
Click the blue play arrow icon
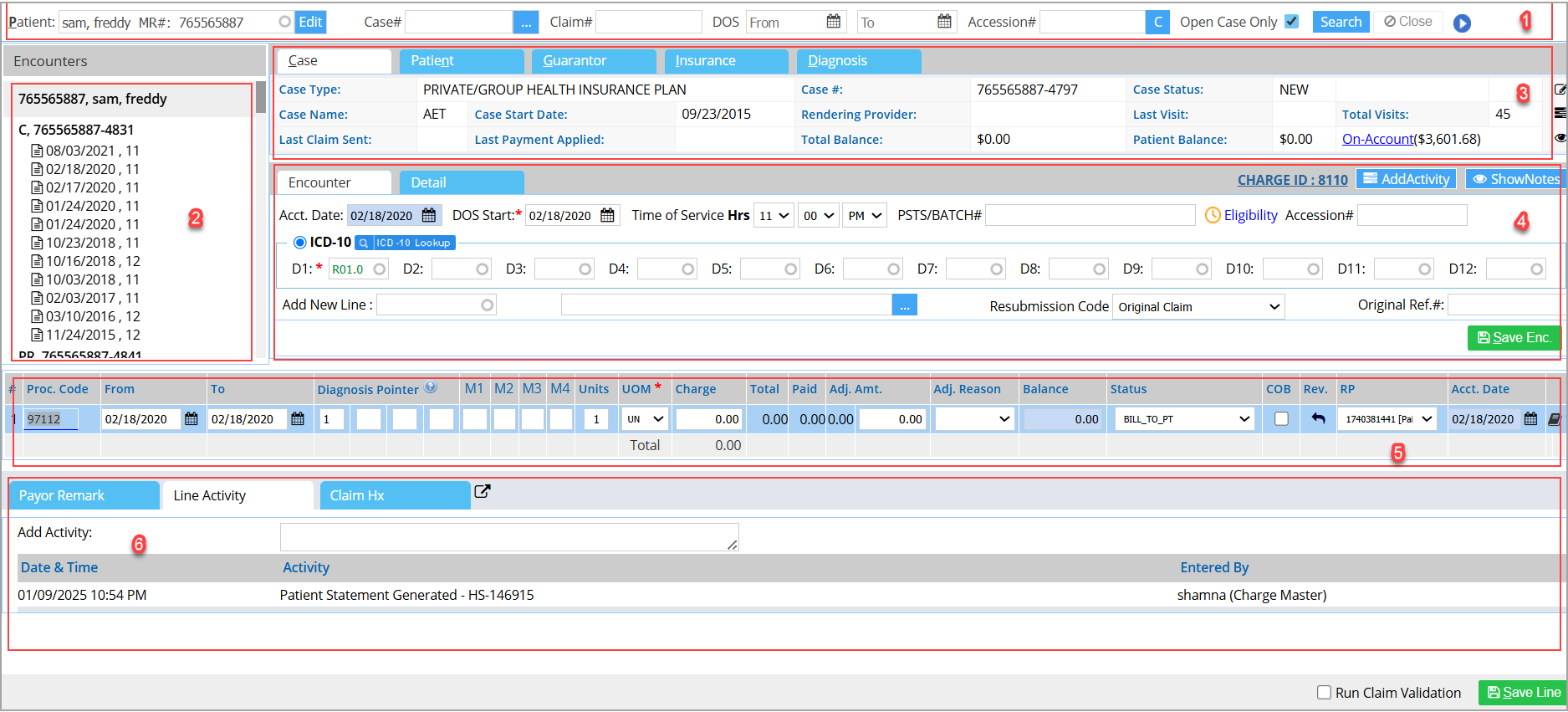[1462, 23]
